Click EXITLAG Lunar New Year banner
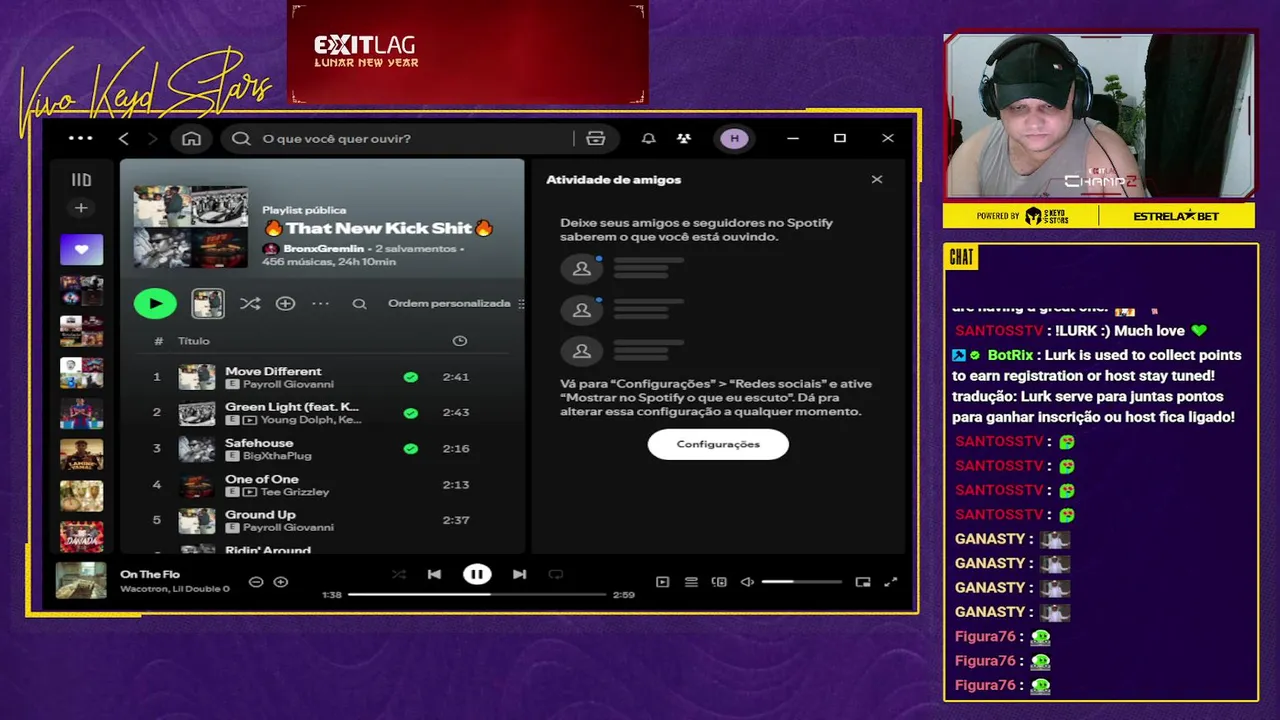 [x=468, y=52]
